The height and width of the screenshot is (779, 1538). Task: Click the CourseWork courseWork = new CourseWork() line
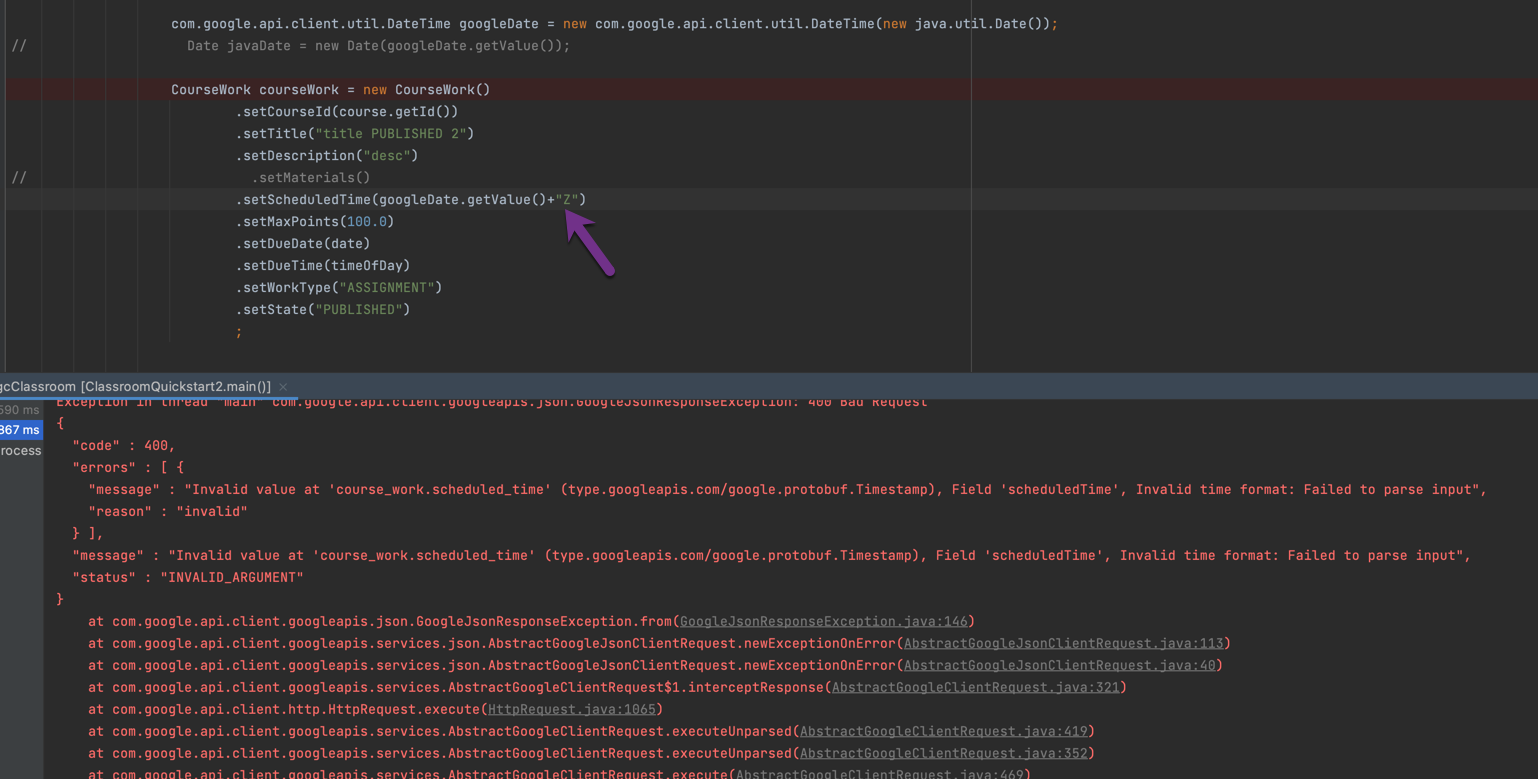331,89
